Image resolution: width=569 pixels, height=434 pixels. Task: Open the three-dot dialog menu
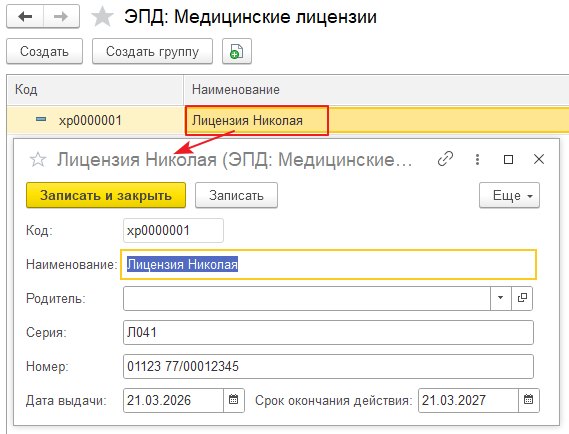tap(478, 159)
